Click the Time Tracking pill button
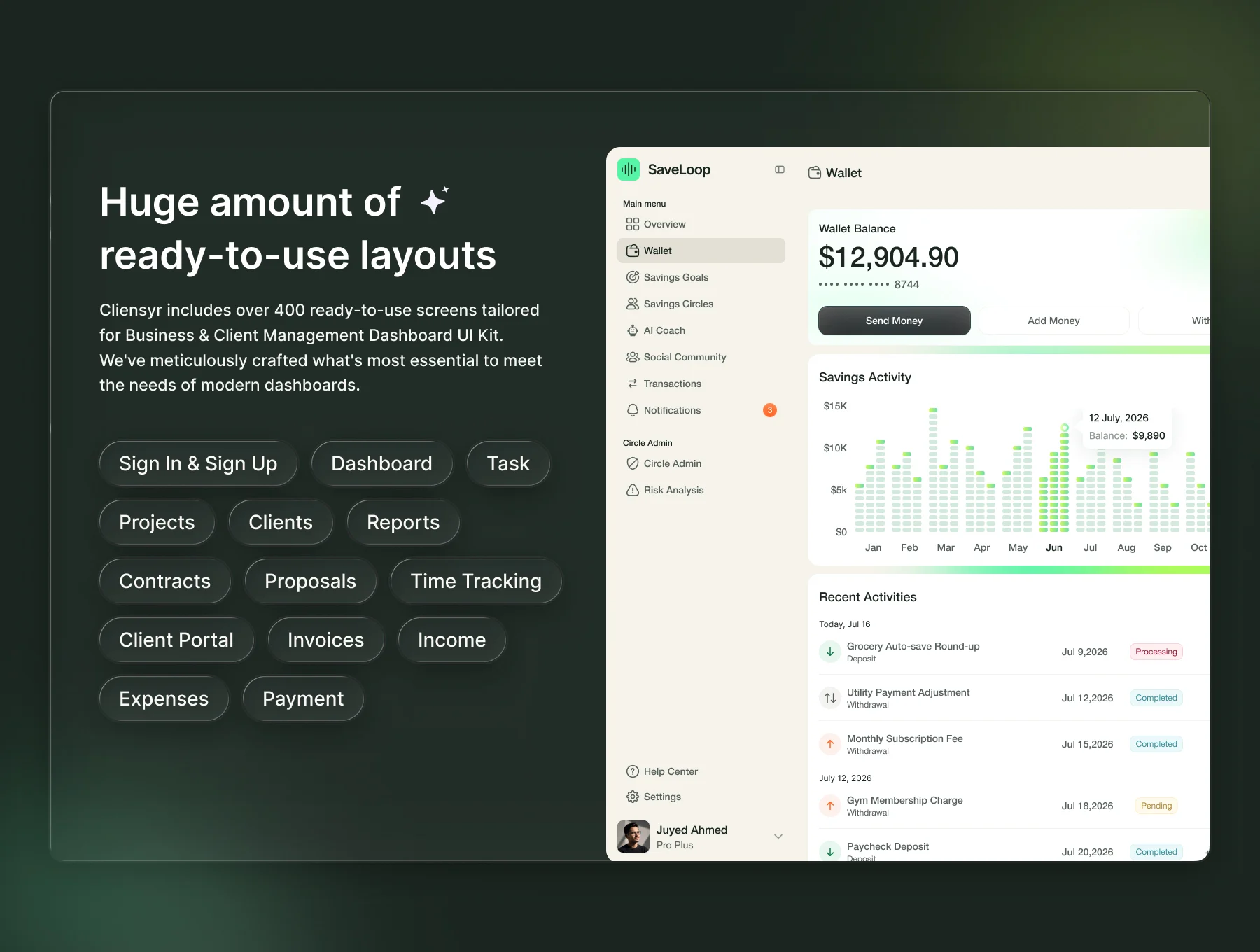 pyautogui.click(x=476, y=581)
